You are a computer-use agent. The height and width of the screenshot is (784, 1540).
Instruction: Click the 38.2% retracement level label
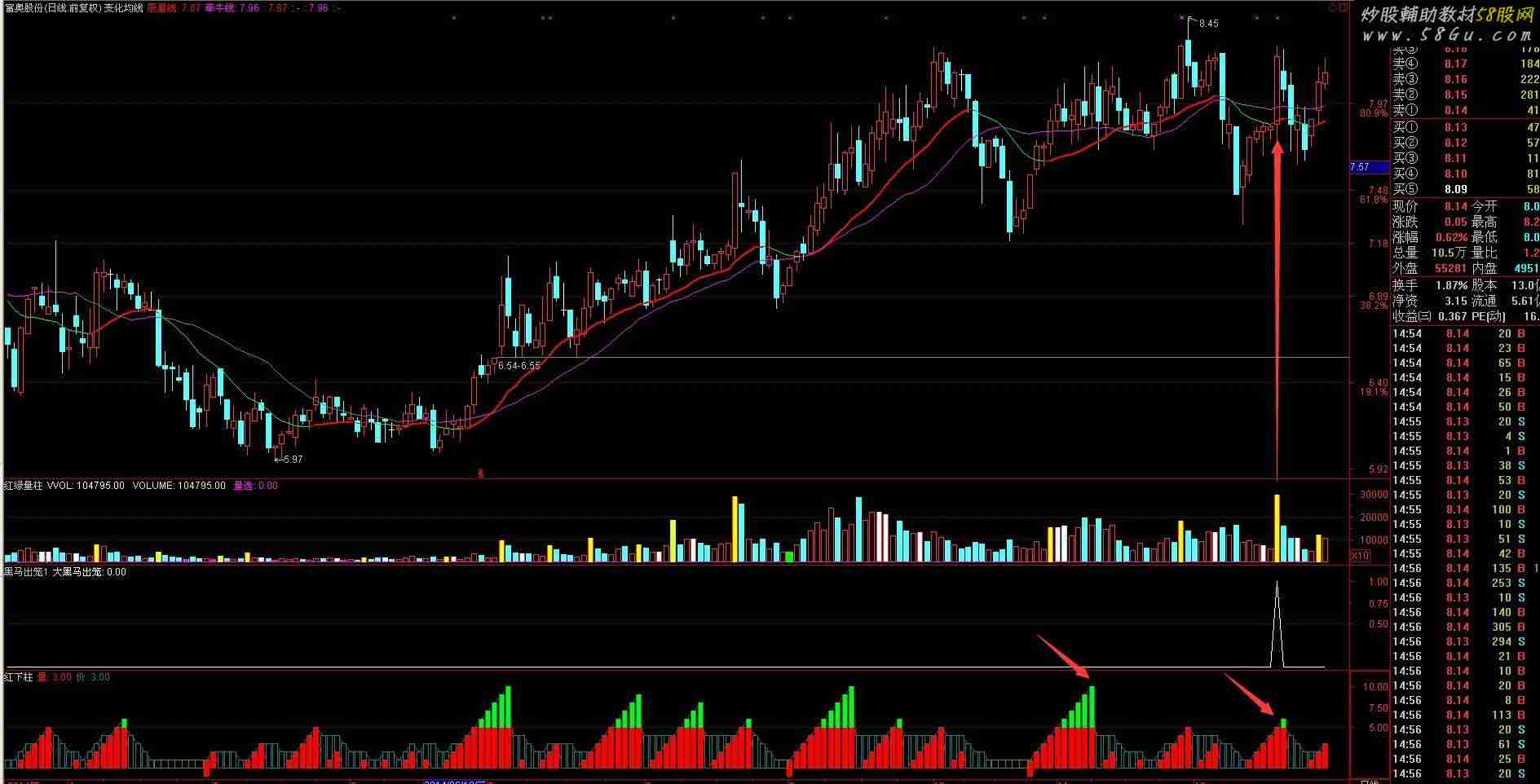[1374, 306]
